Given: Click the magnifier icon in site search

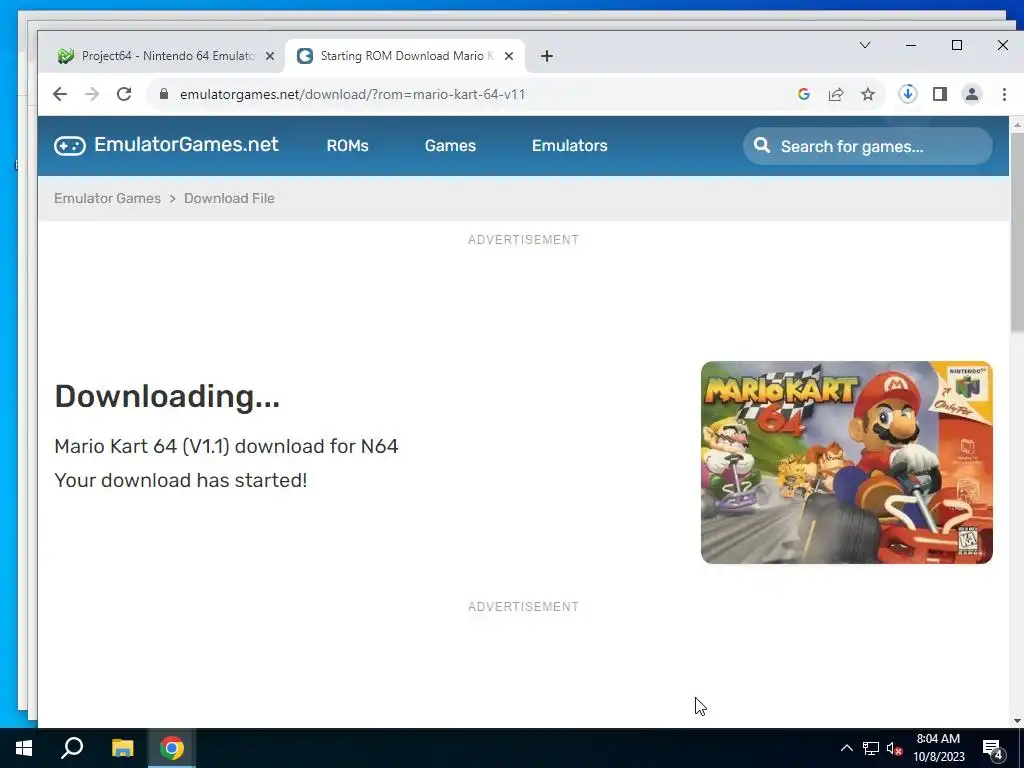Looking at the screenshot, I should pyautogui.click(x=761, y=146).
